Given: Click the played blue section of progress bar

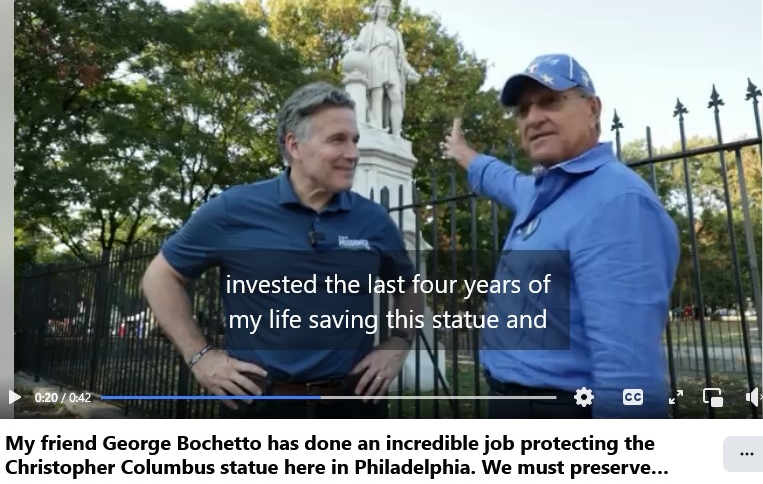Looking at the screenshot, I should [211, 397].
